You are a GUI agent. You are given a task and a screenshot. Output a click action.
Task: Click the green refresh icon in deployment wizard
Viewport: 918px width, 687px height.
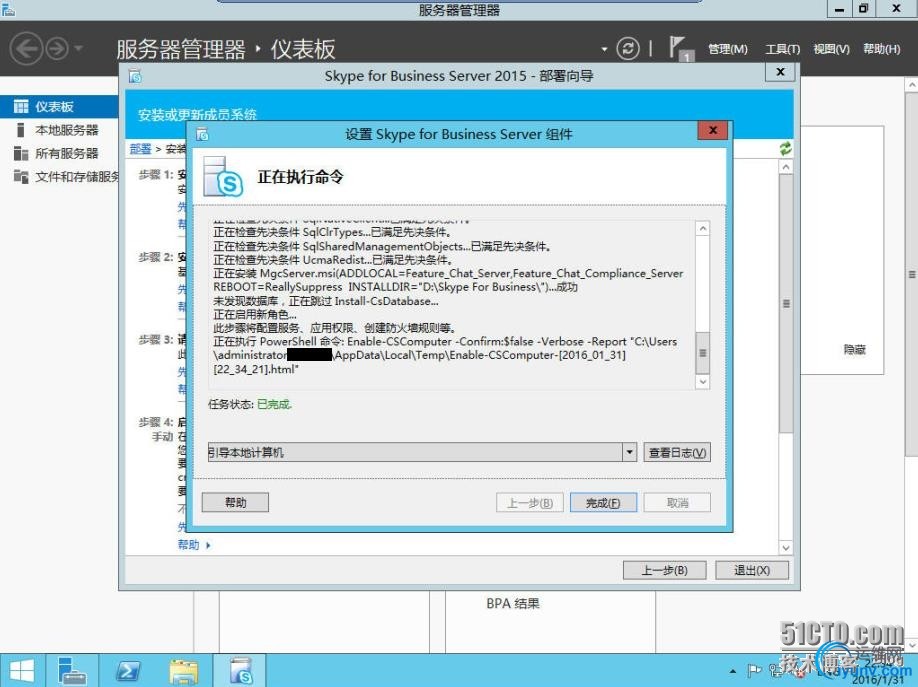[x=785, y=148]
